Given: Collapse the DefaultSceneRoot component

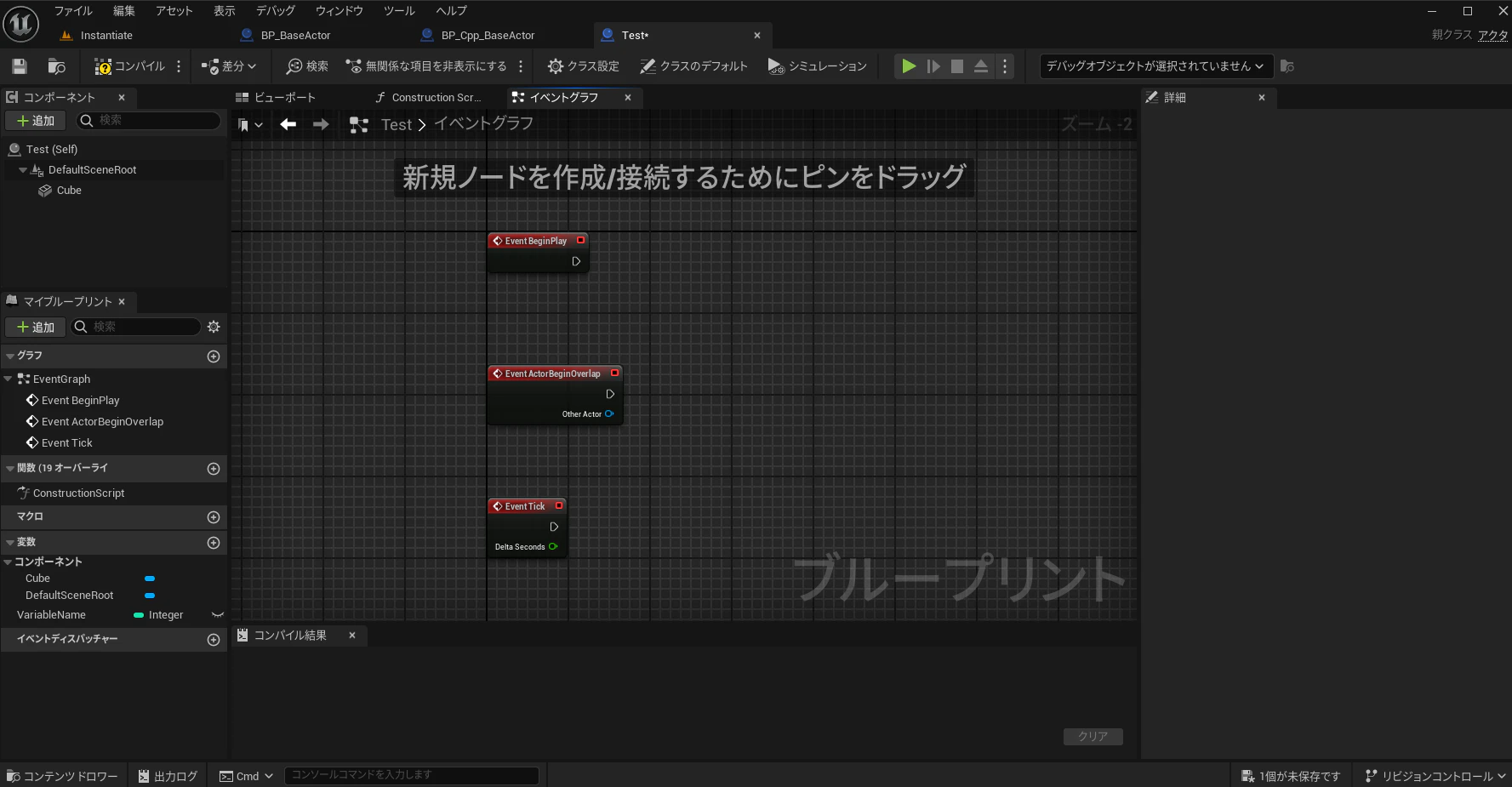Looking at the screenshot, I should pos(23,170).
